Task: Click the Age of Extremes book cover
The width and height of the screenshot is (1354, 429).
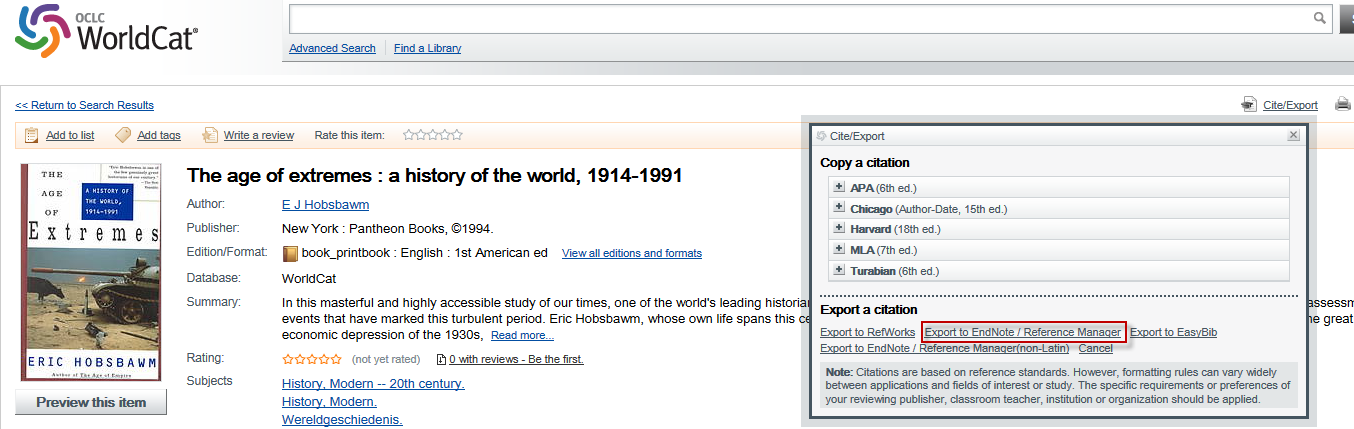Action: point(91,272)
